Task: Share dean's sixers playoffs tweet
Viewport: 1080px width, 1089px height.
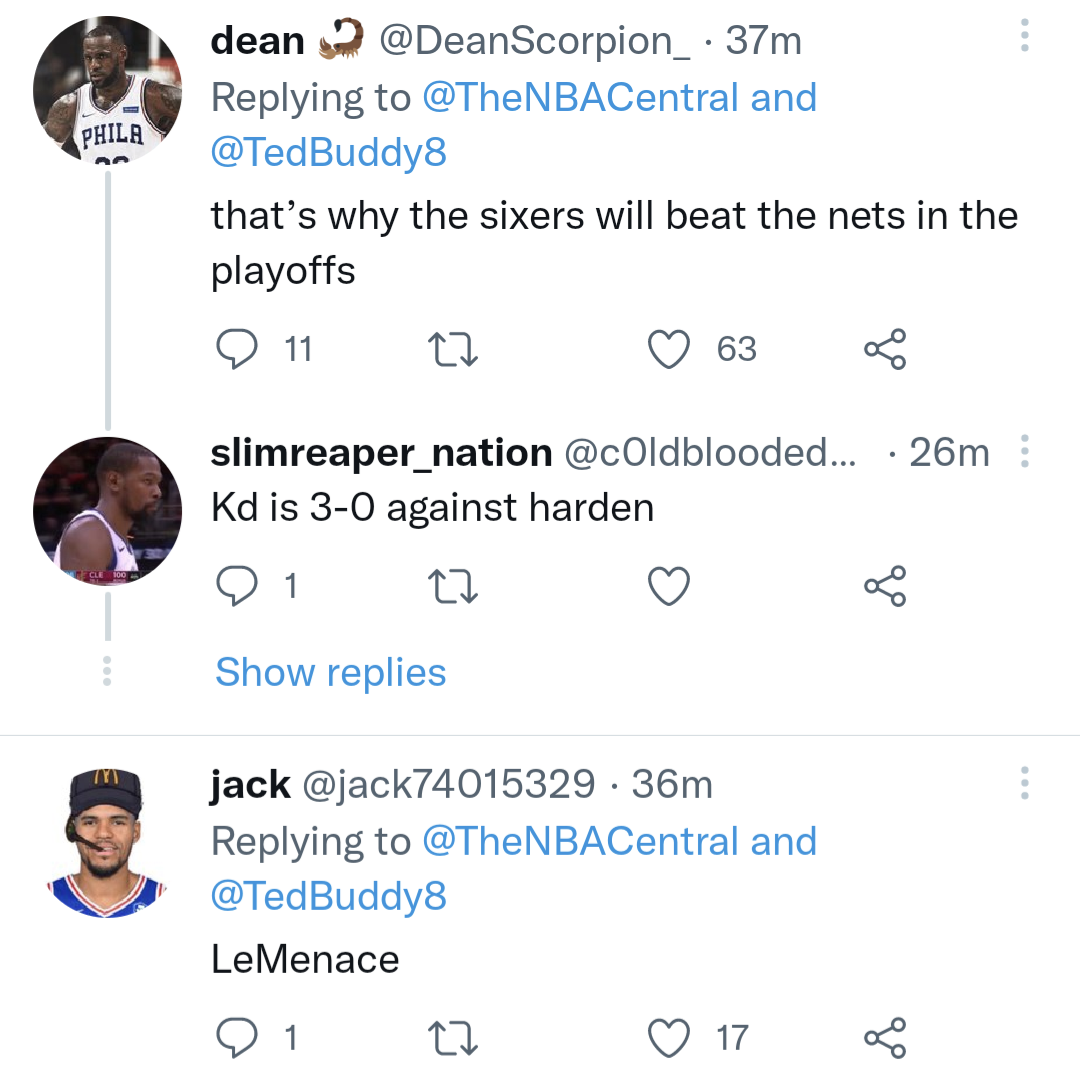Action: click(x=885, y=349)
